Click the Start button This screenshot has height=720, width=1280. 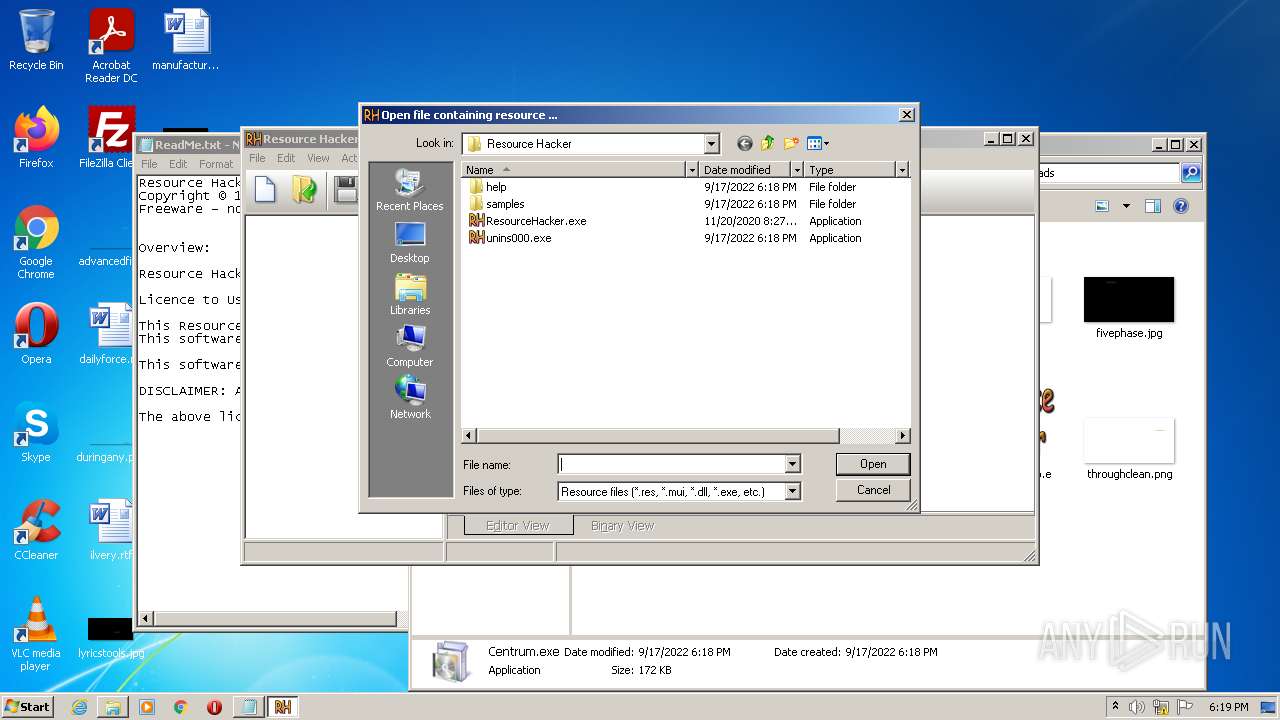point(27,706)
